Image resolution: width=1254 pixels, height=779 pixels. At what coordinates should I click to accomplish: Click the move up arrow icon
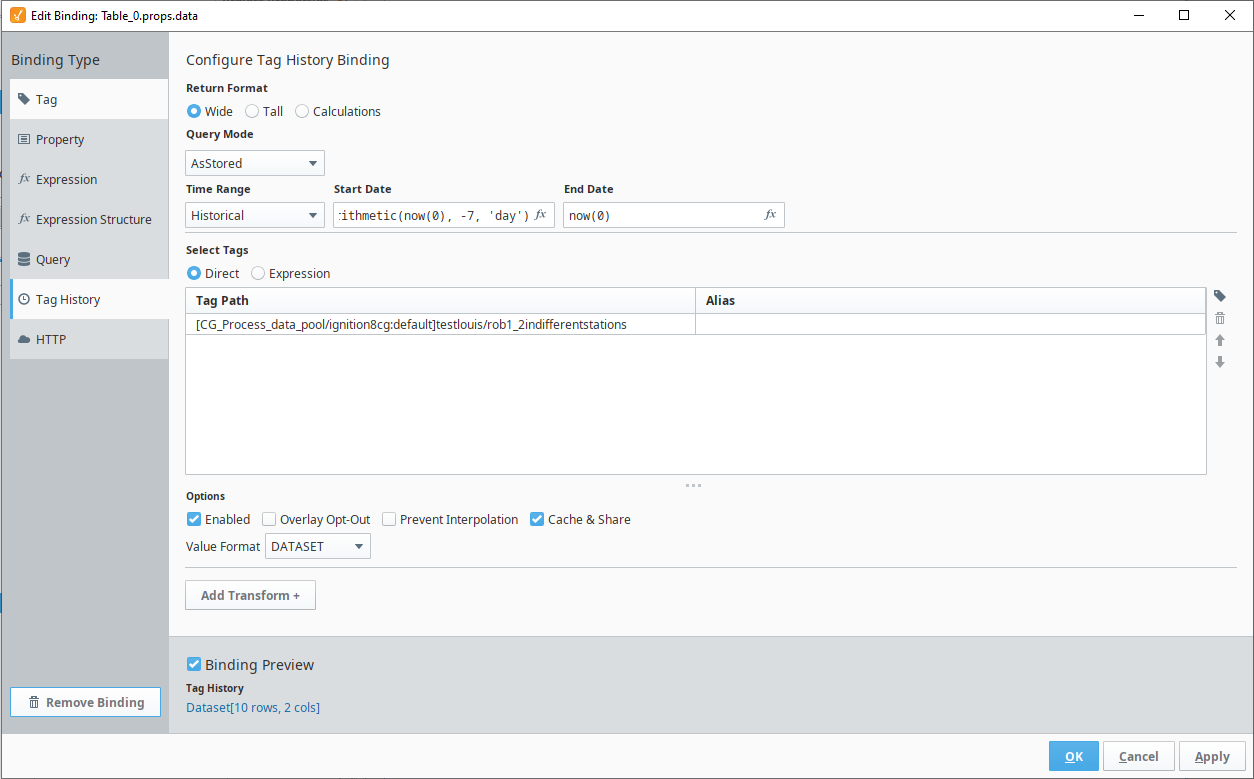1220,340
